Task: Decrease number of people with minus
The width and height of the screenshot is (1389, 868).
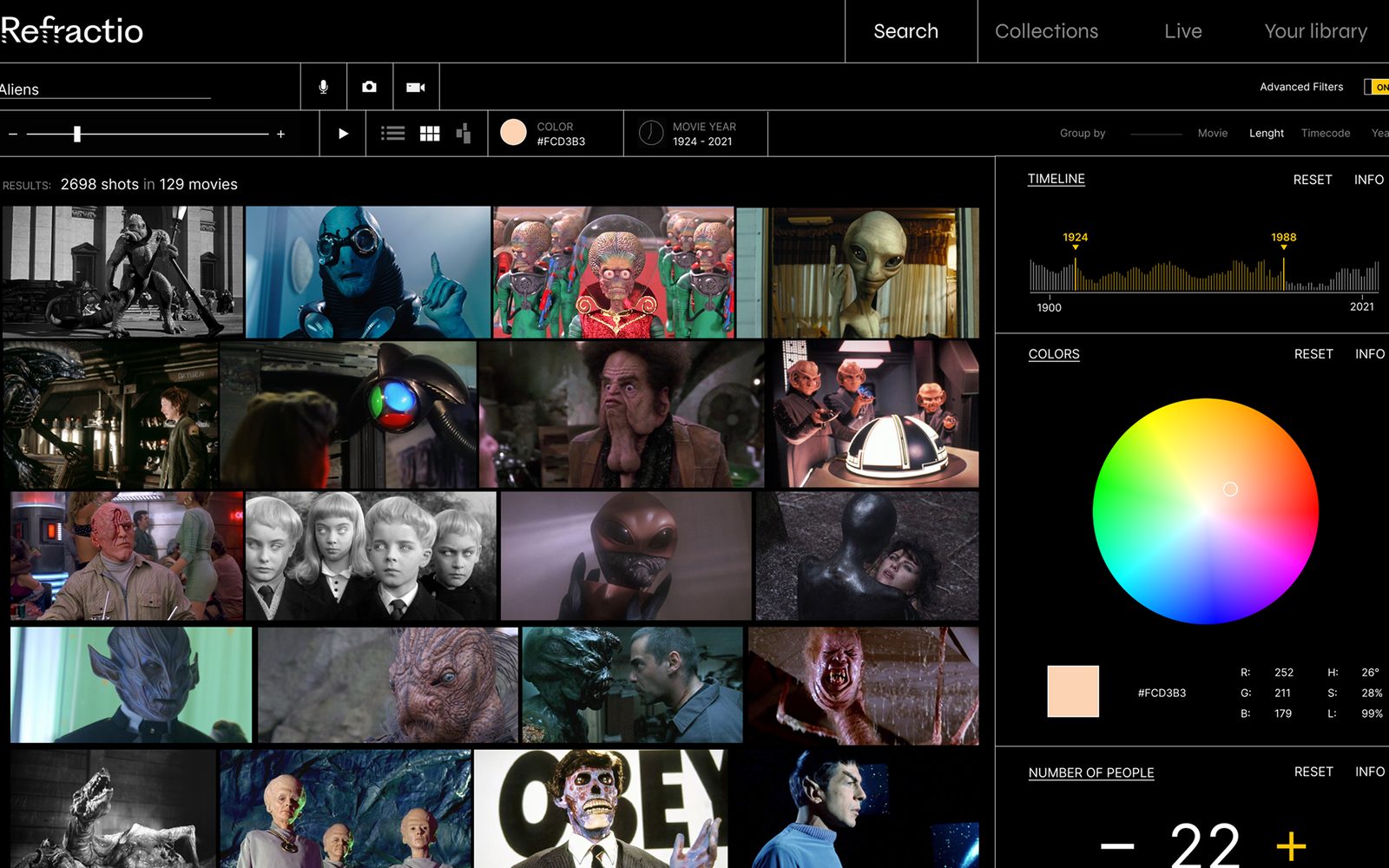Action: point(1117,845)
